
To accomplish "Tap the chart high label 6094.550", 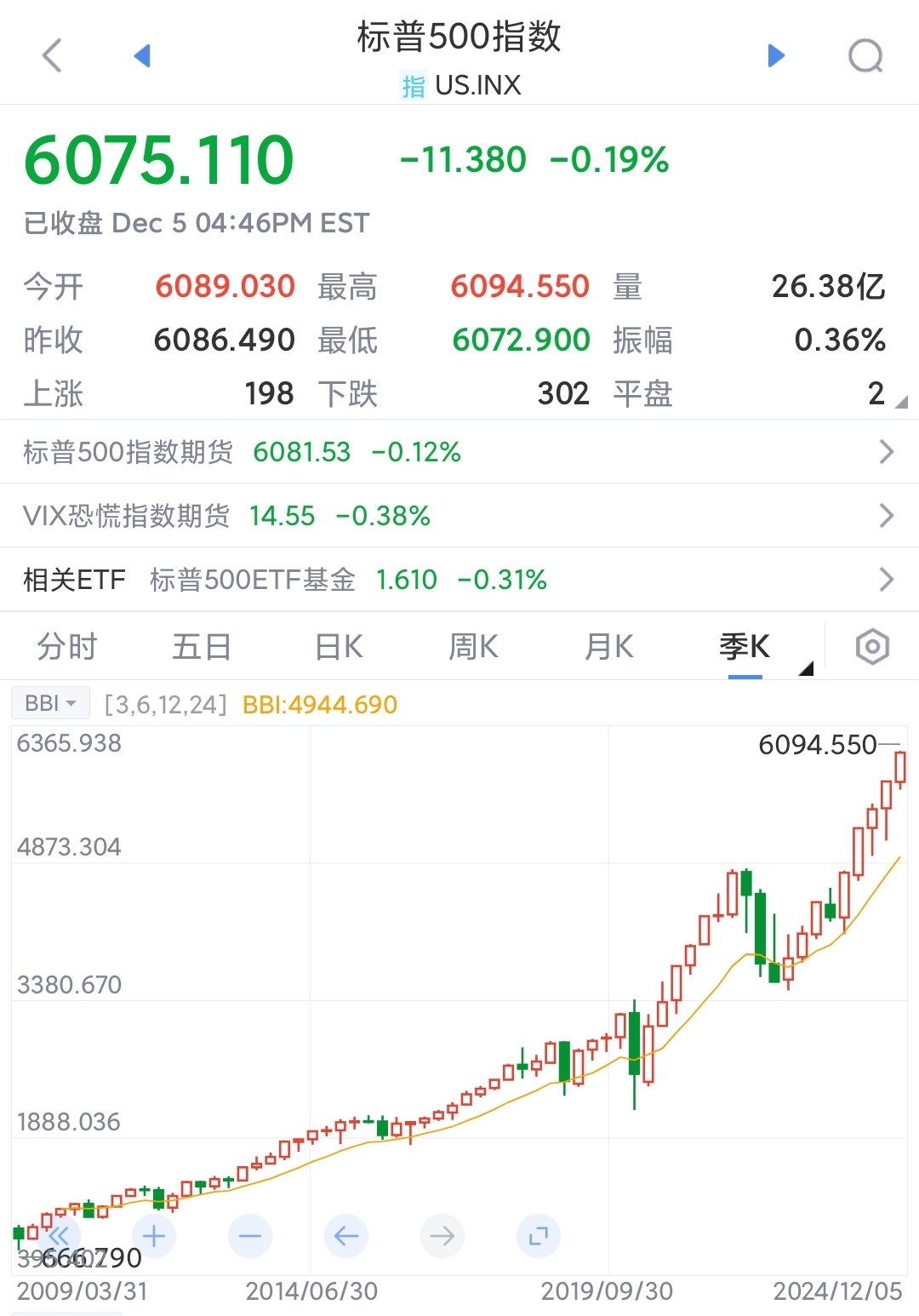I will pyautogui.click(x=818, y=745).
